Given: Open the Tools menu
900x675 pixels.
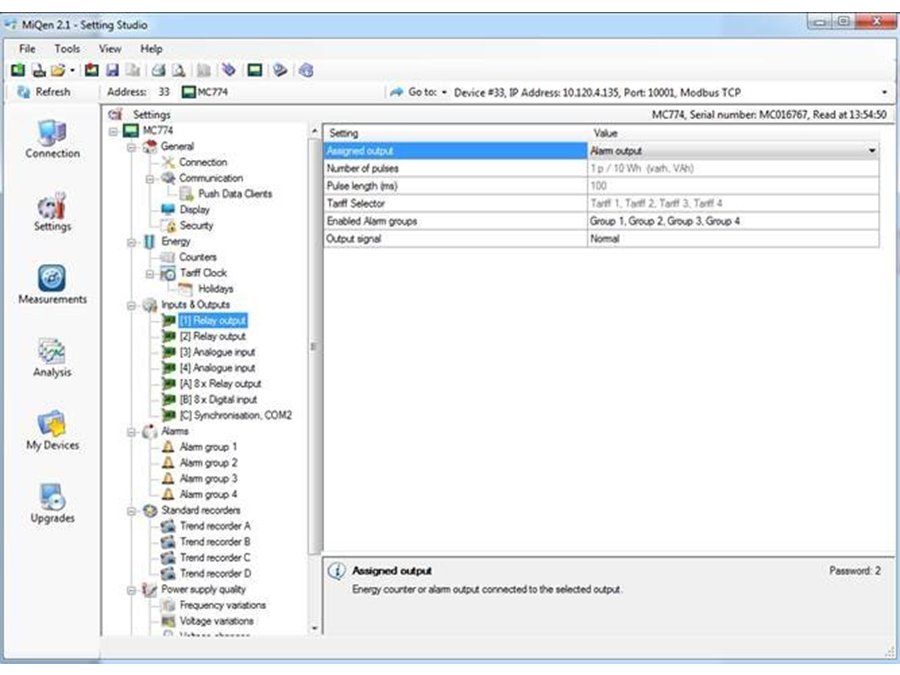Looking at the screenshot, I should 67,48.
